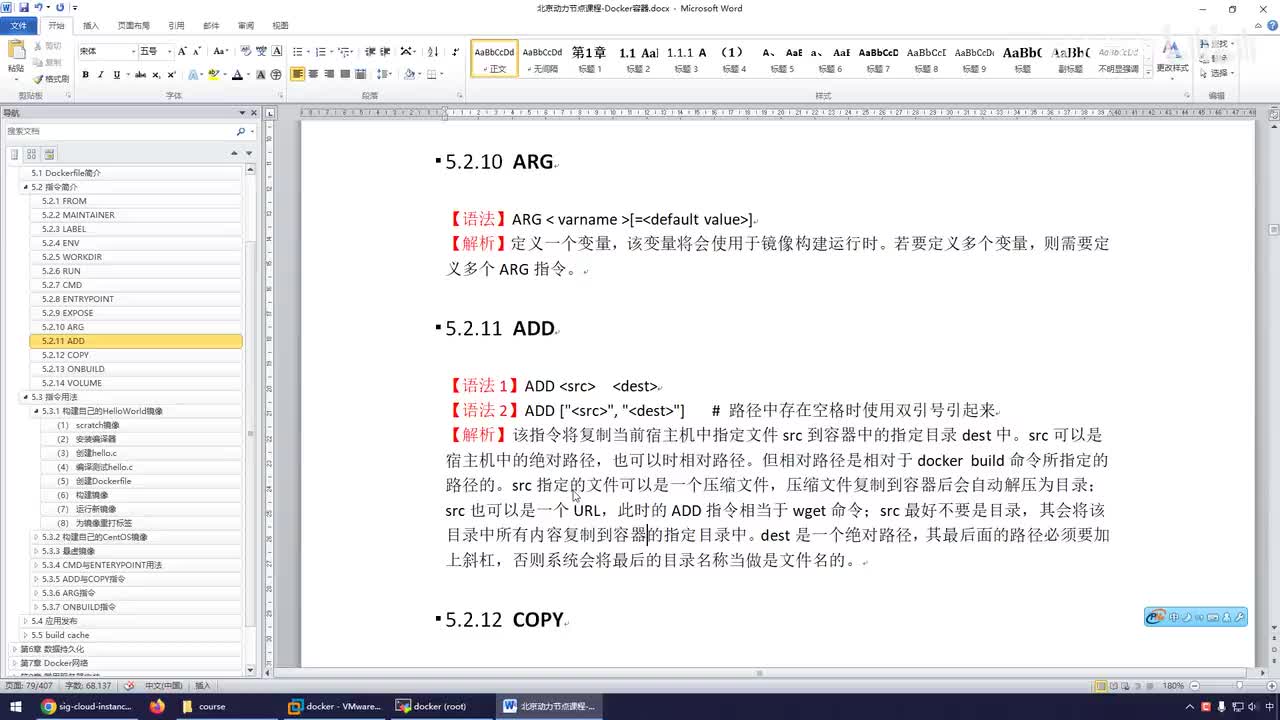Select align right paragraph alignment
Image resolution: width=1280 pixels, height=720 pixels.
[x=330, y=75]
